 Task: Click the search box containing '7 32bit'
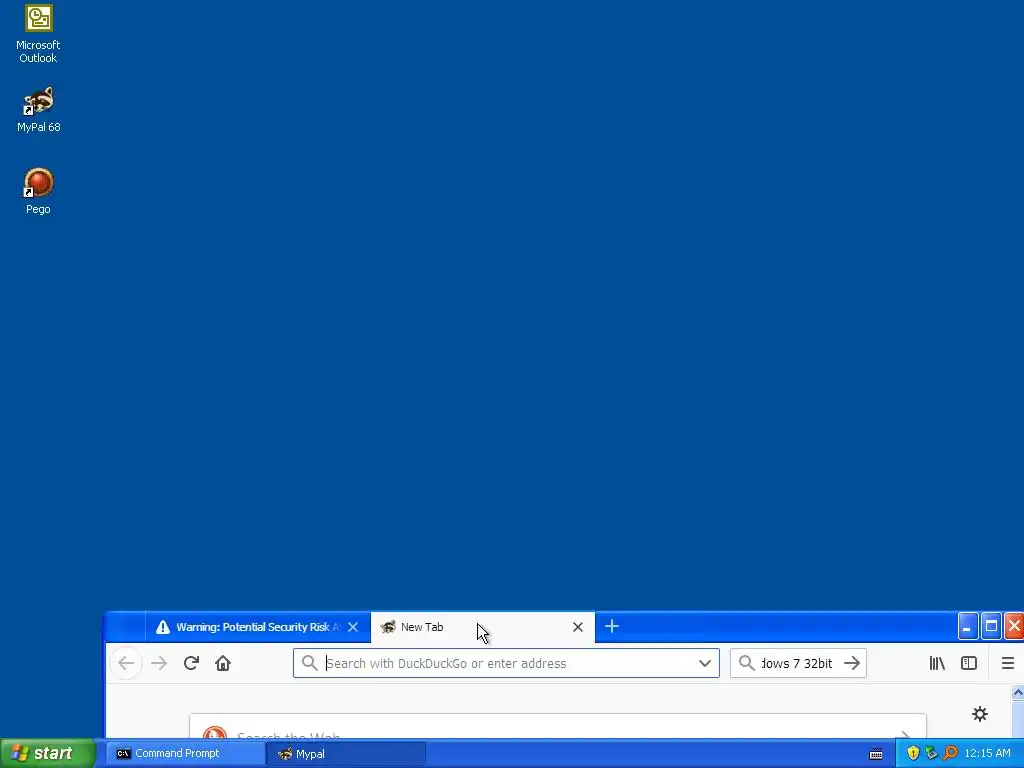(x=798, y=664)
